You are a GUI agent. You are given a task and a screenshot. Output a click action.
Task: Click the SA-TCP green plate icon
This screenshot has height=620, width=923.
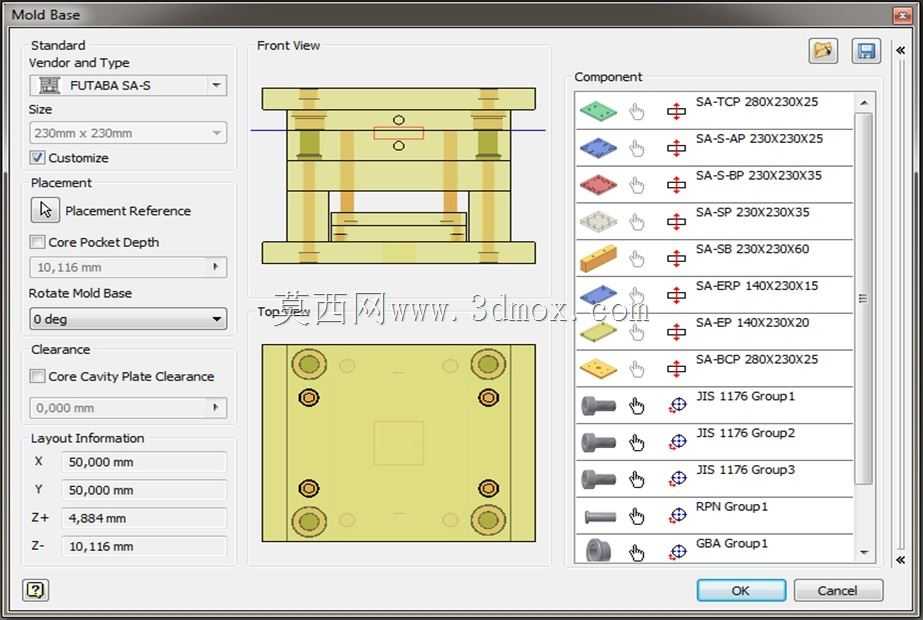click(x=598, y=111)
